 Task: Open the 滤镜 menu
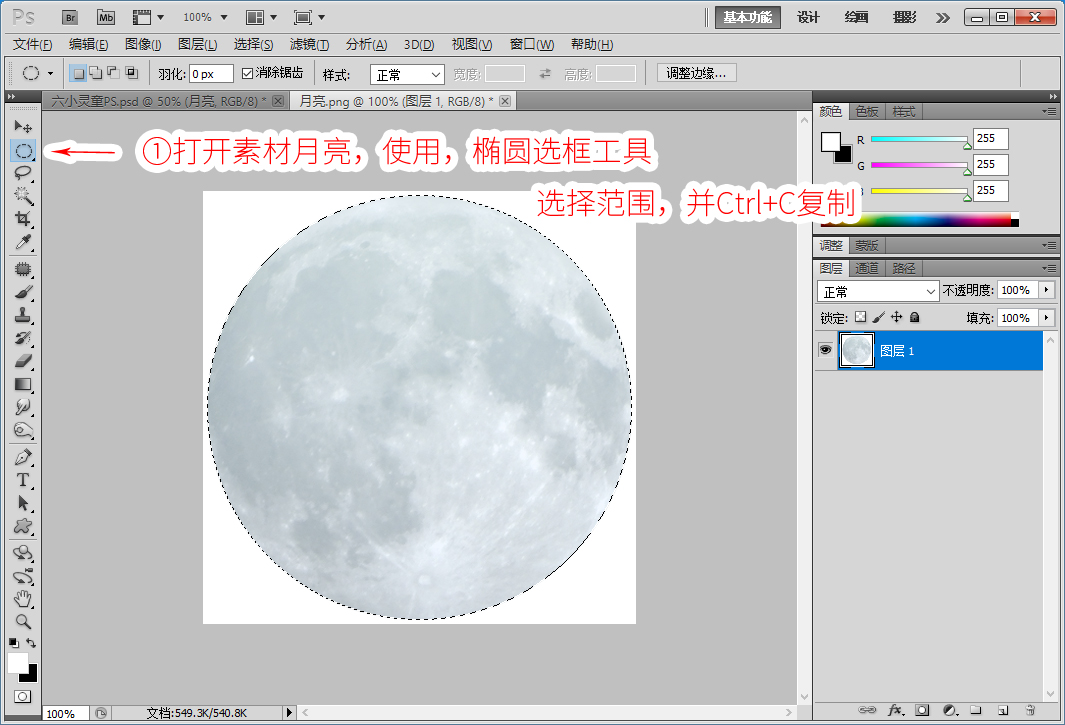(309, 45)
